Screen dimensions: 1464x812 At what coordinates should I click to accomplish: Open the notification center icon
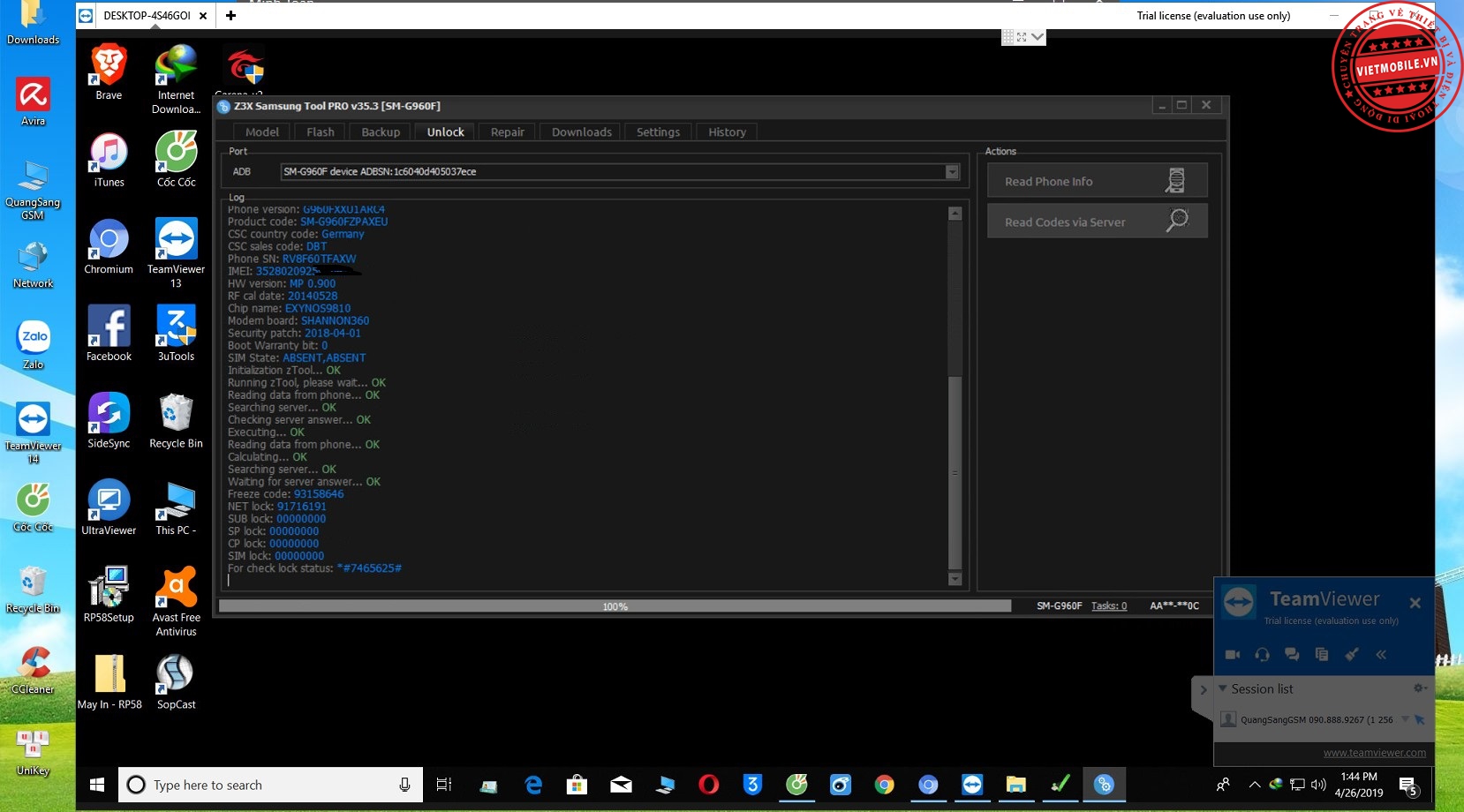(1409, 786)
